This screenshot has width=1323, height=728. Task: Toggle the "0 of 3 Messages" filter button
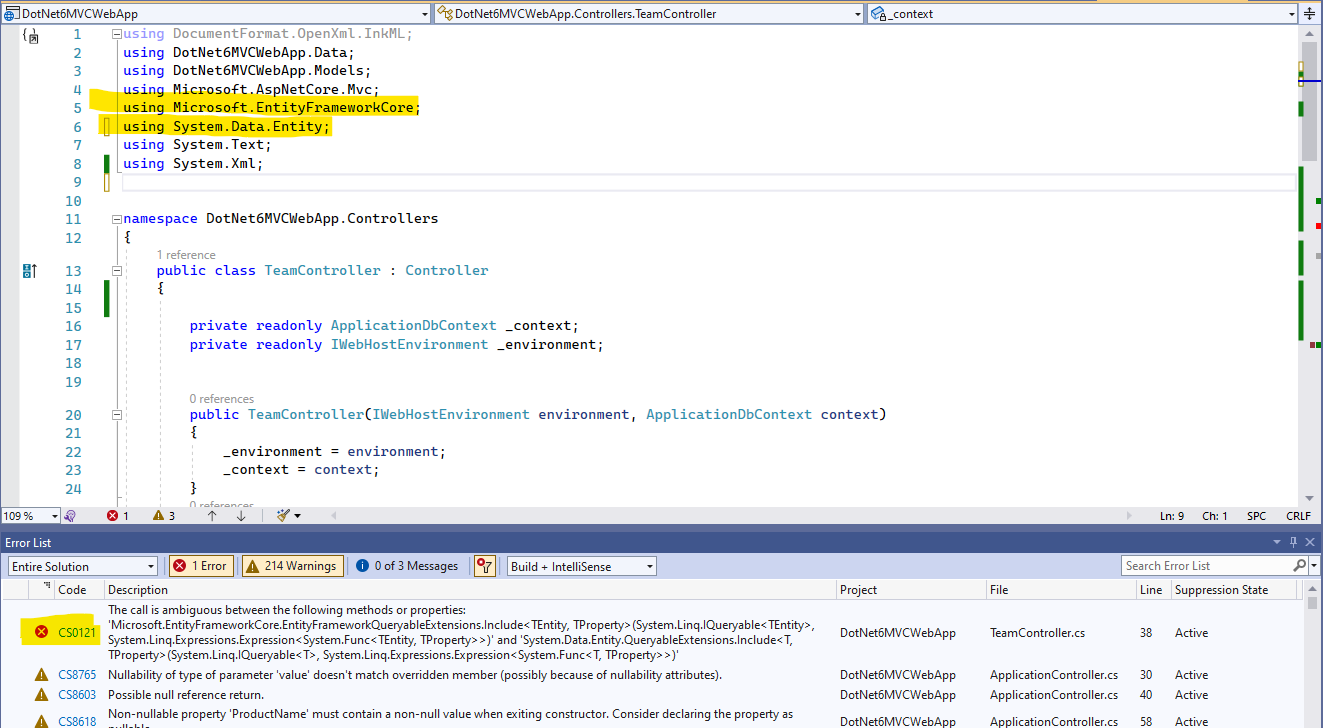click(406, 565)
